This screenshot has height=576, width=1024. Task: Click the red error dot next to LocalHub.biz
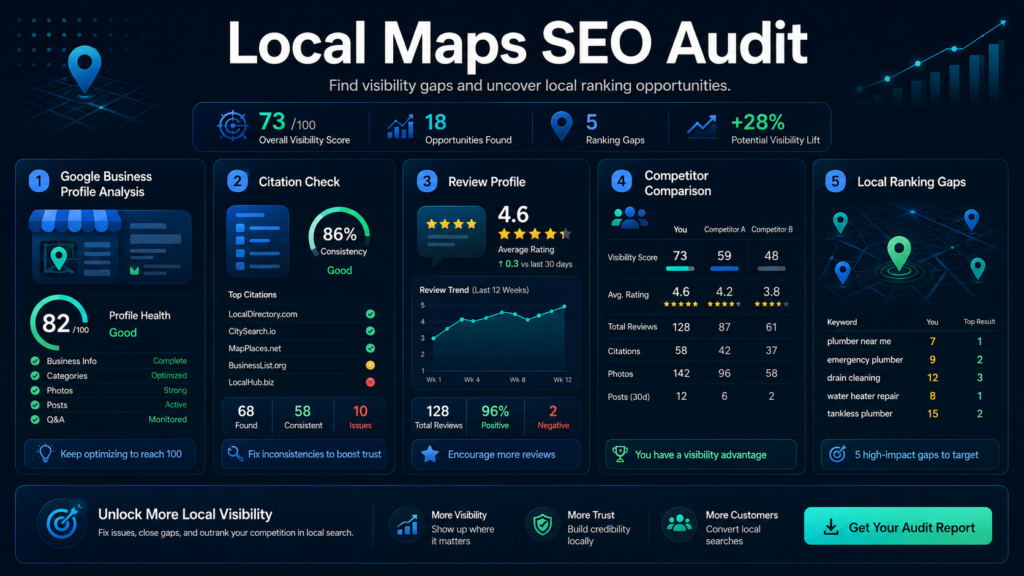pyautogui.click(x=370, y=382)
